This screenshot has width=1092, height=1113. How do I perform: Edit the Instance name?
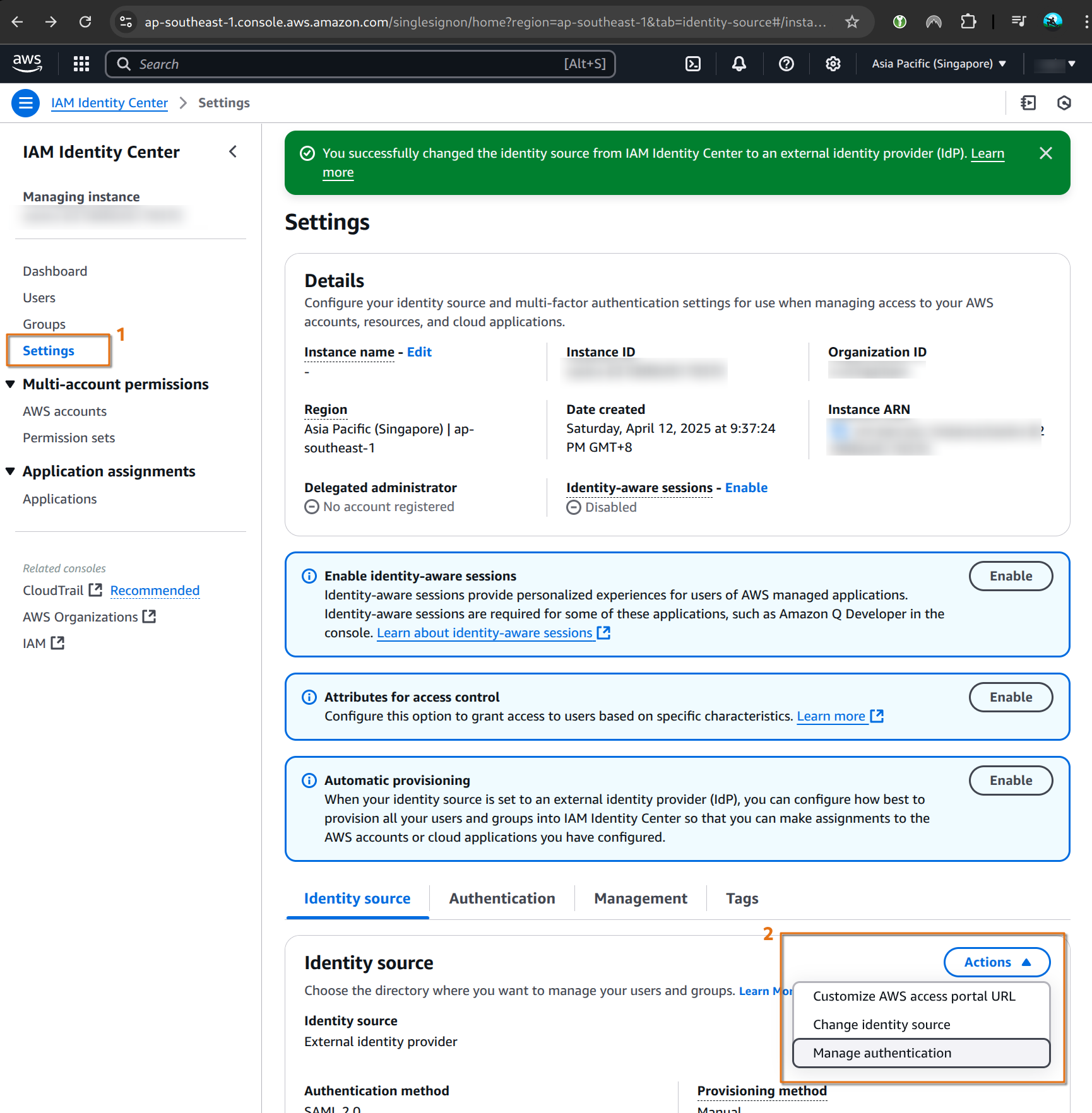tap(419, 352)
